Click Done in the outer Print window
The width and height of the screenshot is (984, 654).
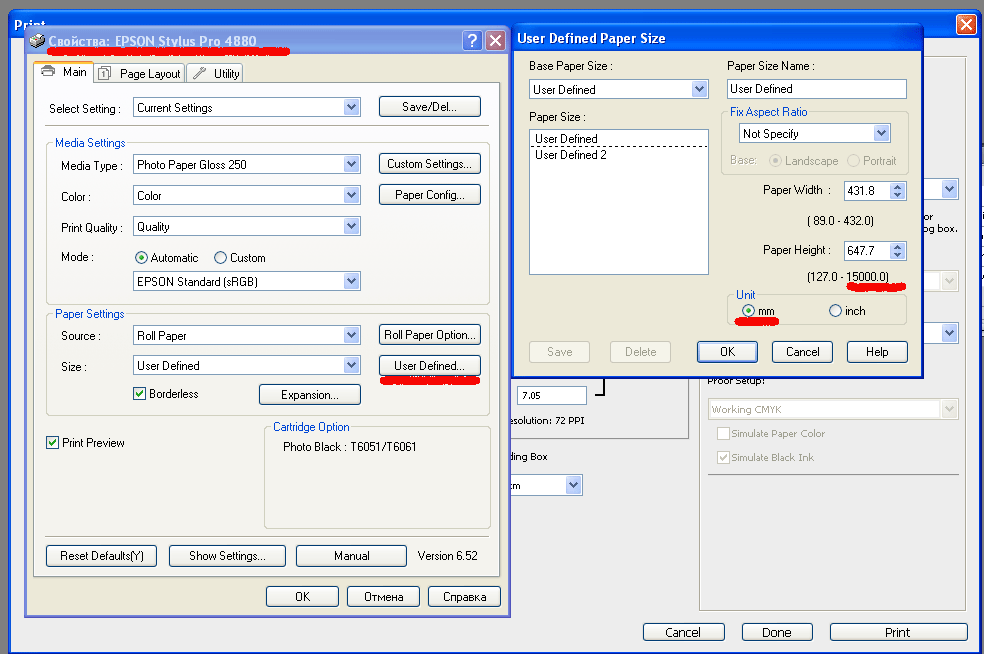tap(777, 632)
